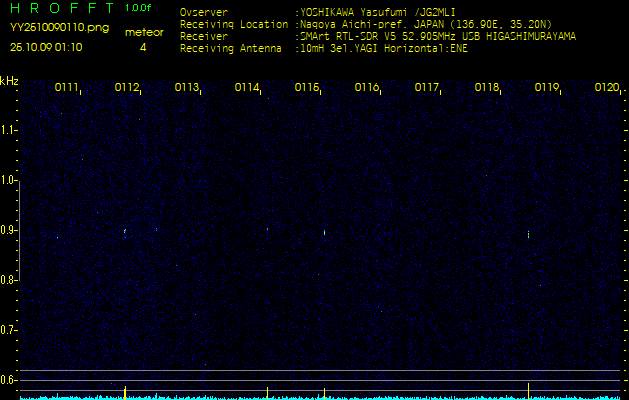Click the meteor echo just after 0112

pos(125,232)
